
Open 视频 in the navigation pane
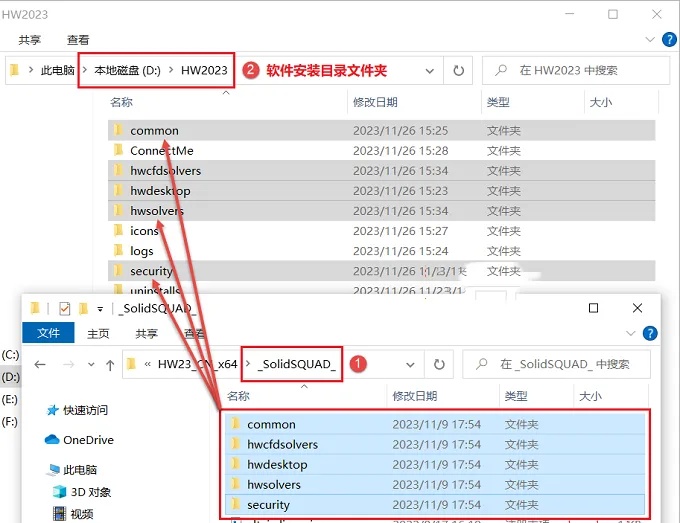click(x=73, y=514)
